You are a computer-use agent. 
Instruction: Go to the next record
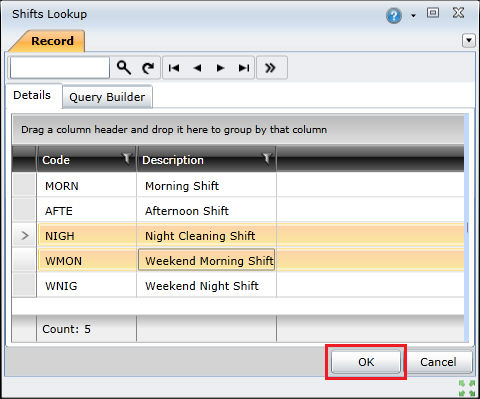(x=220, y=68)
